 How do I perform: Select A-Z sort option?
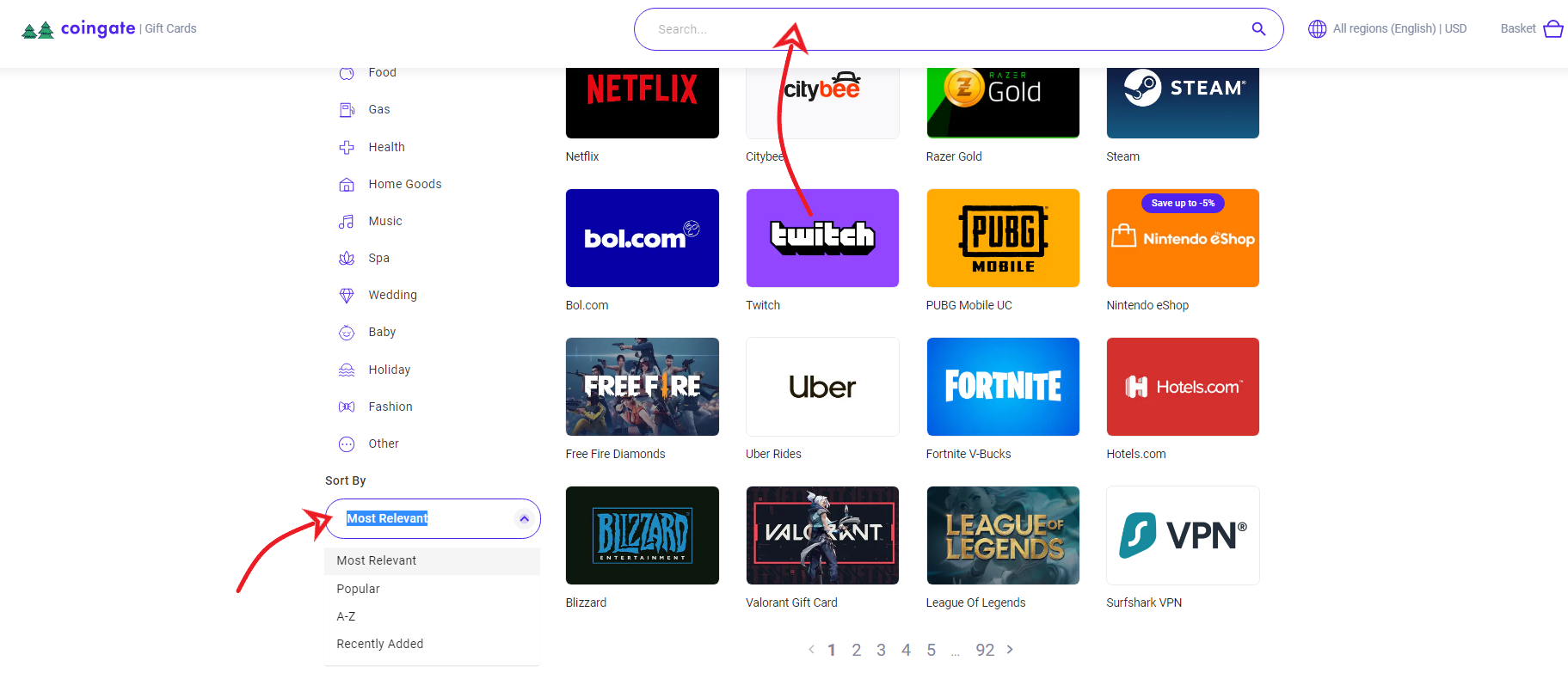[432, 616]
